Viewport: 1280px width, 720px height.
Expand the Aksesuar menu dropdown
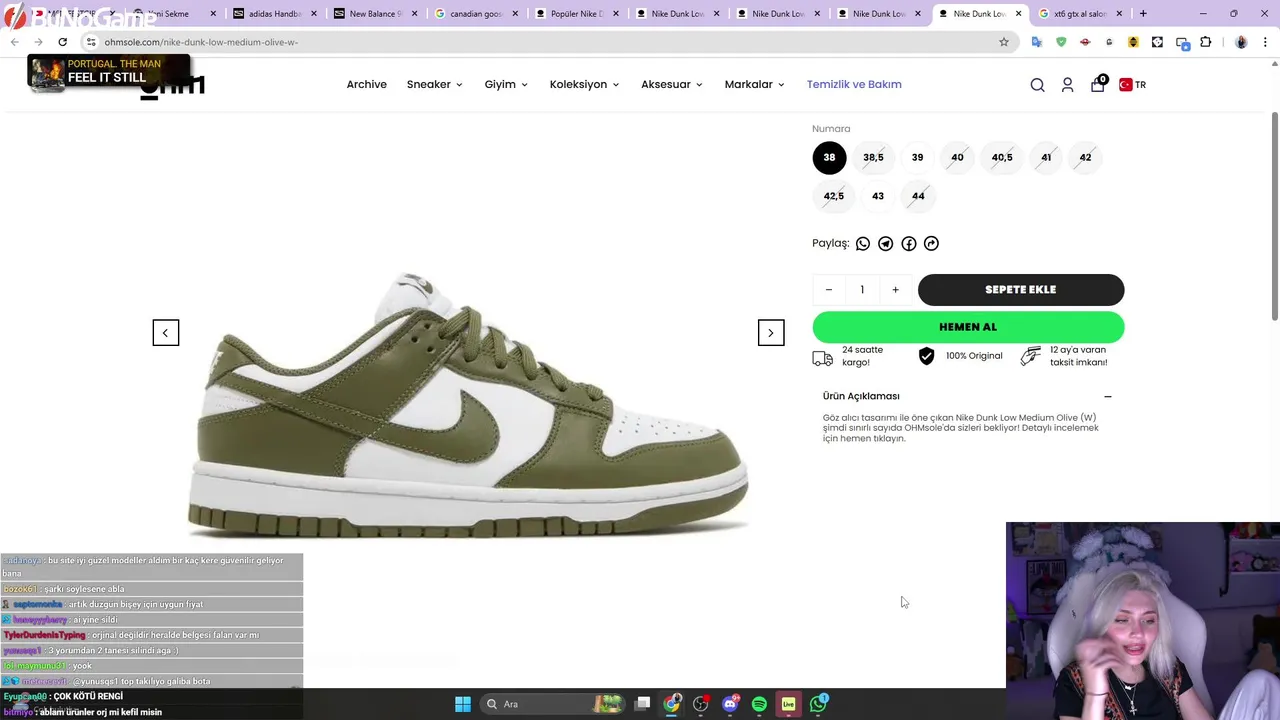(672, 84)
